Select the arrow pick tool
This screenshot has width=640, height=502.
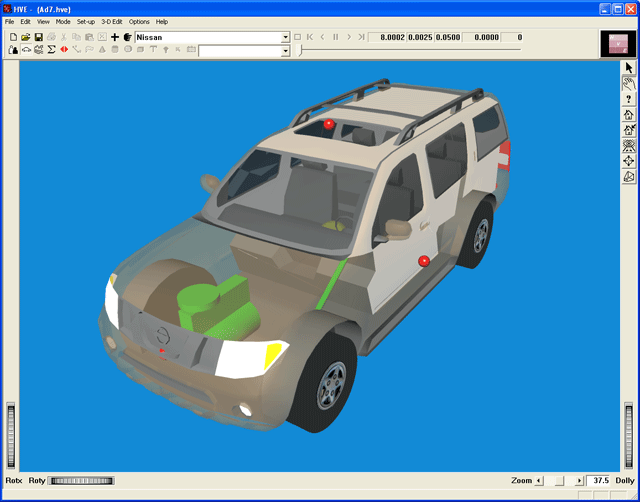pyautogui.click(x=629, y=68)
